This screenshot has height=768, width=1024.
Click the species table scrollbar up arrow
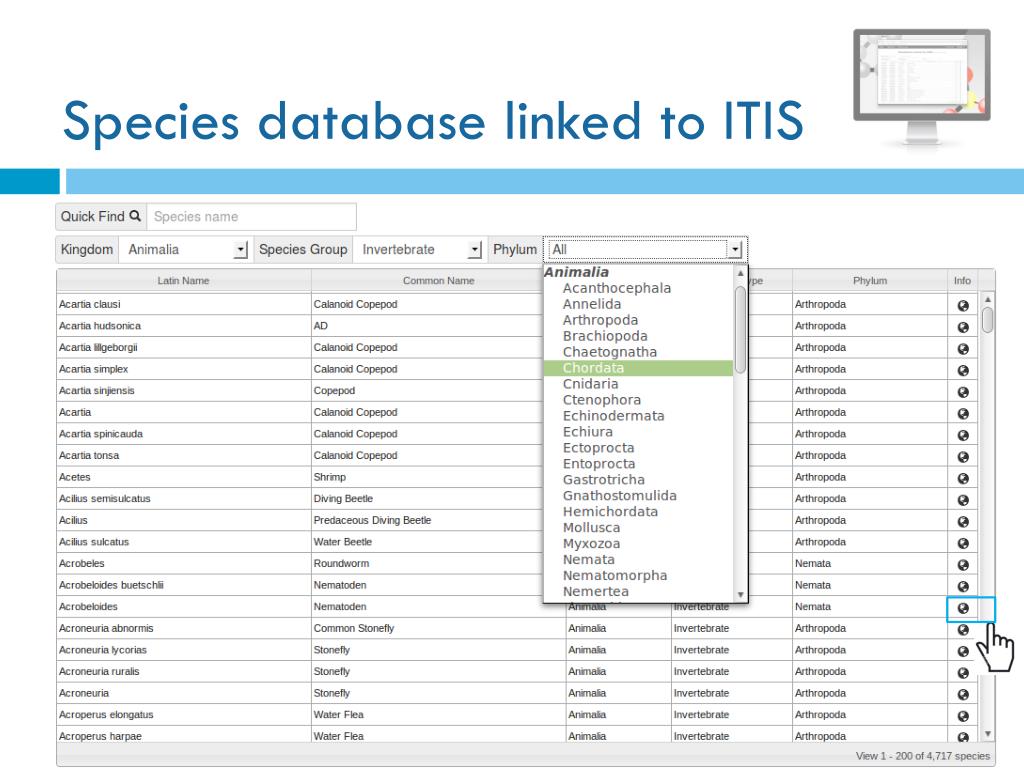[987, 299]
